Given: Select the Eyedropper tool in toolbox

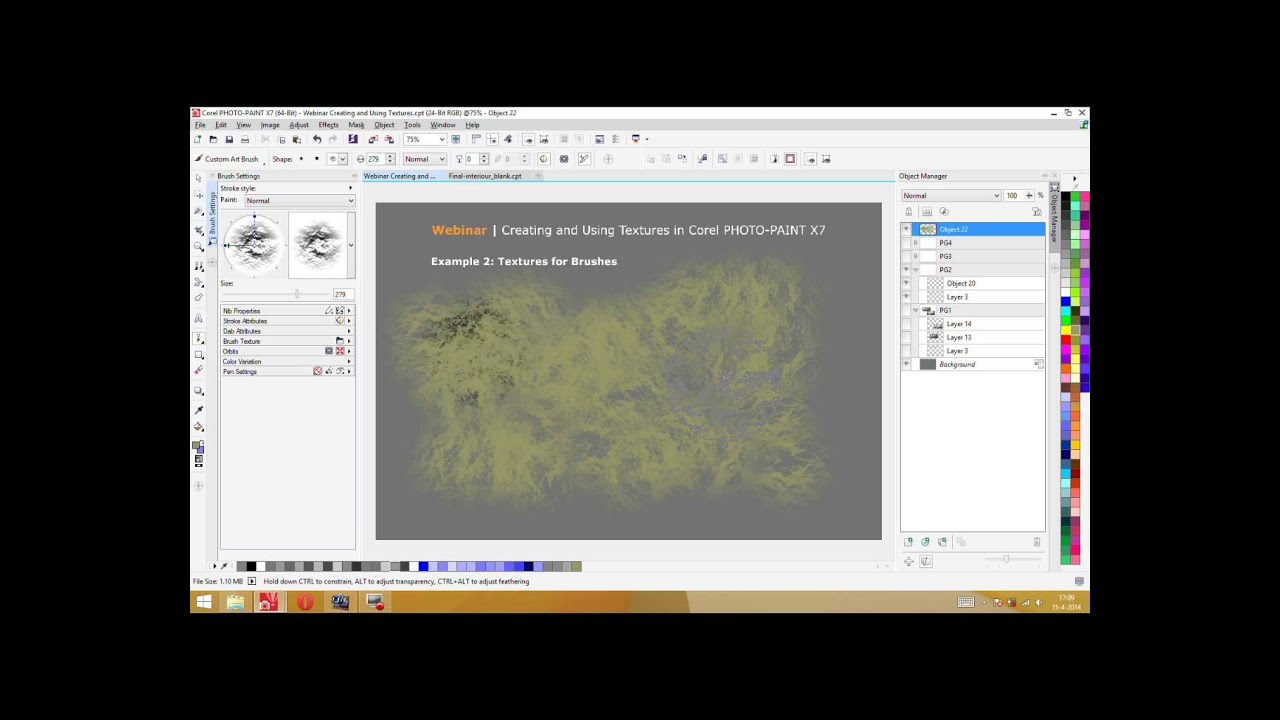Looking at the screenshot, I should [x=199, y=410].
